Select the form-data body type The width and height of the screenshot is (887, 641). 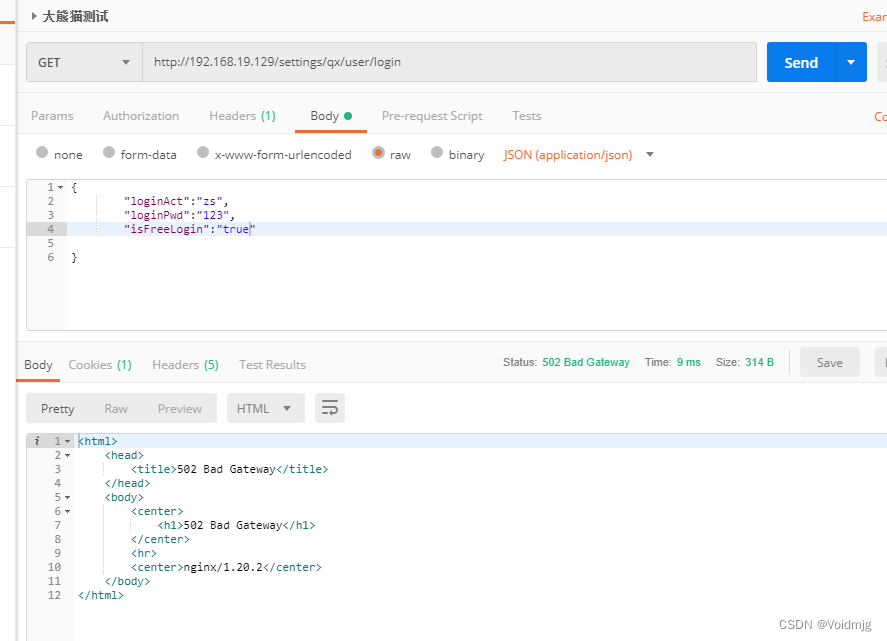pos(109,152)
